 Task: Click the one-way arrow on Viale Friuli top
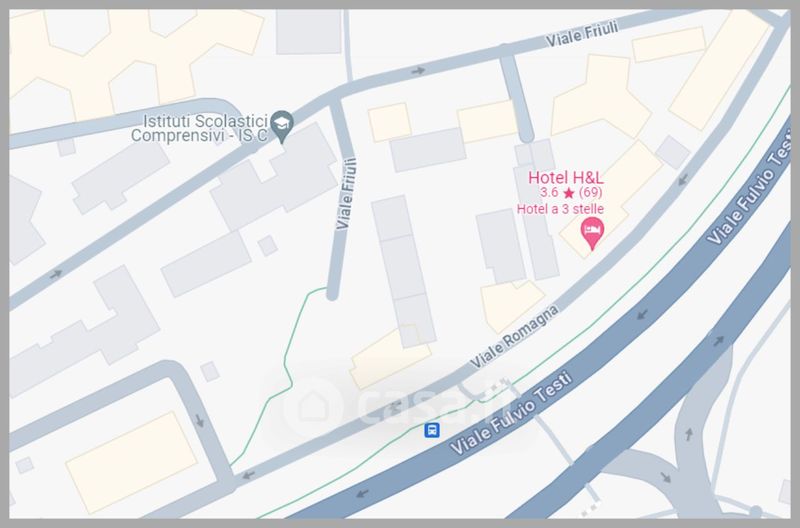tap(418, 71)
